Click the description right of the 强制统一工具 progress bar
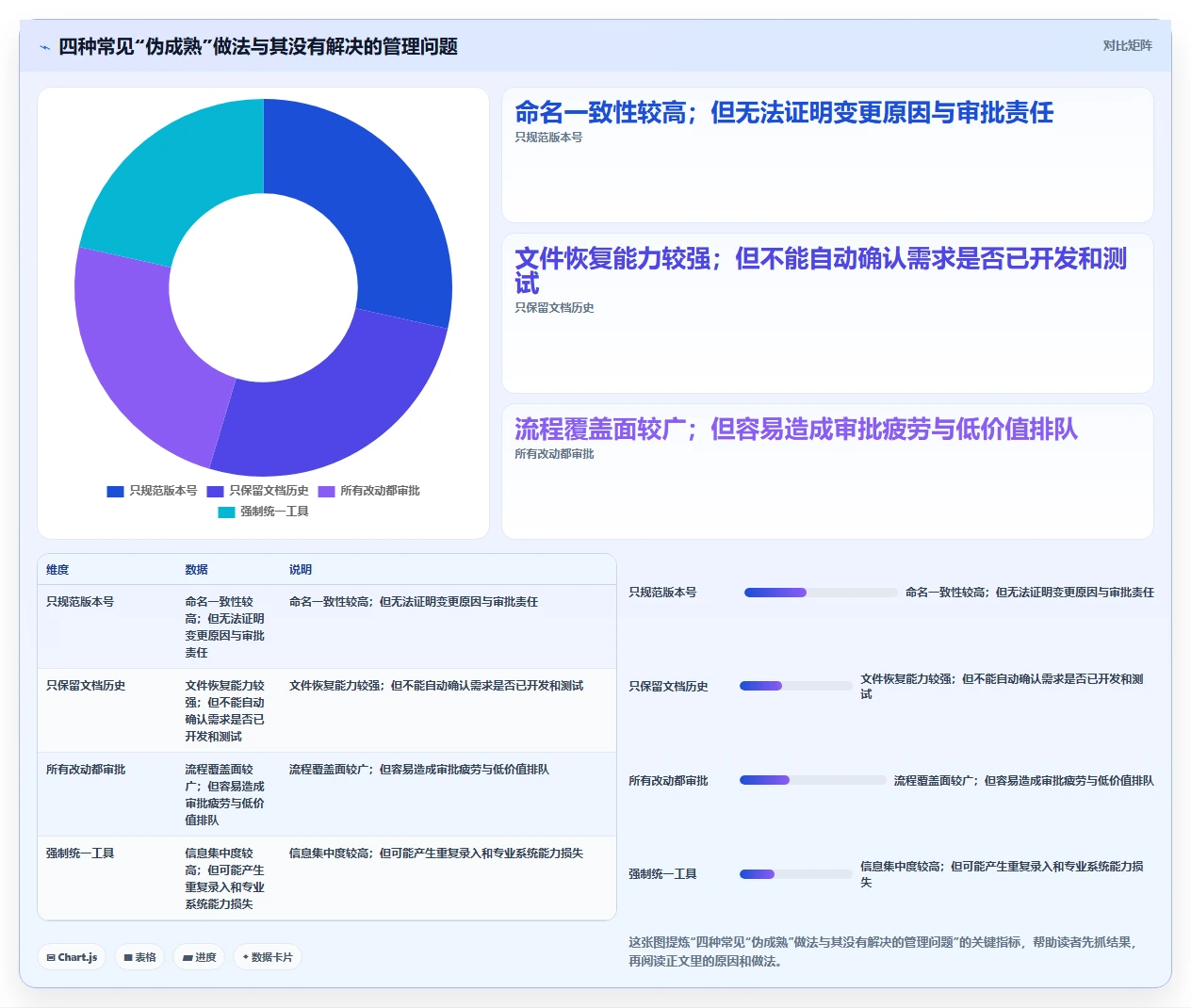Screen dimensions: 1191x1008 pyautogui.click(x=1003, y=874)
